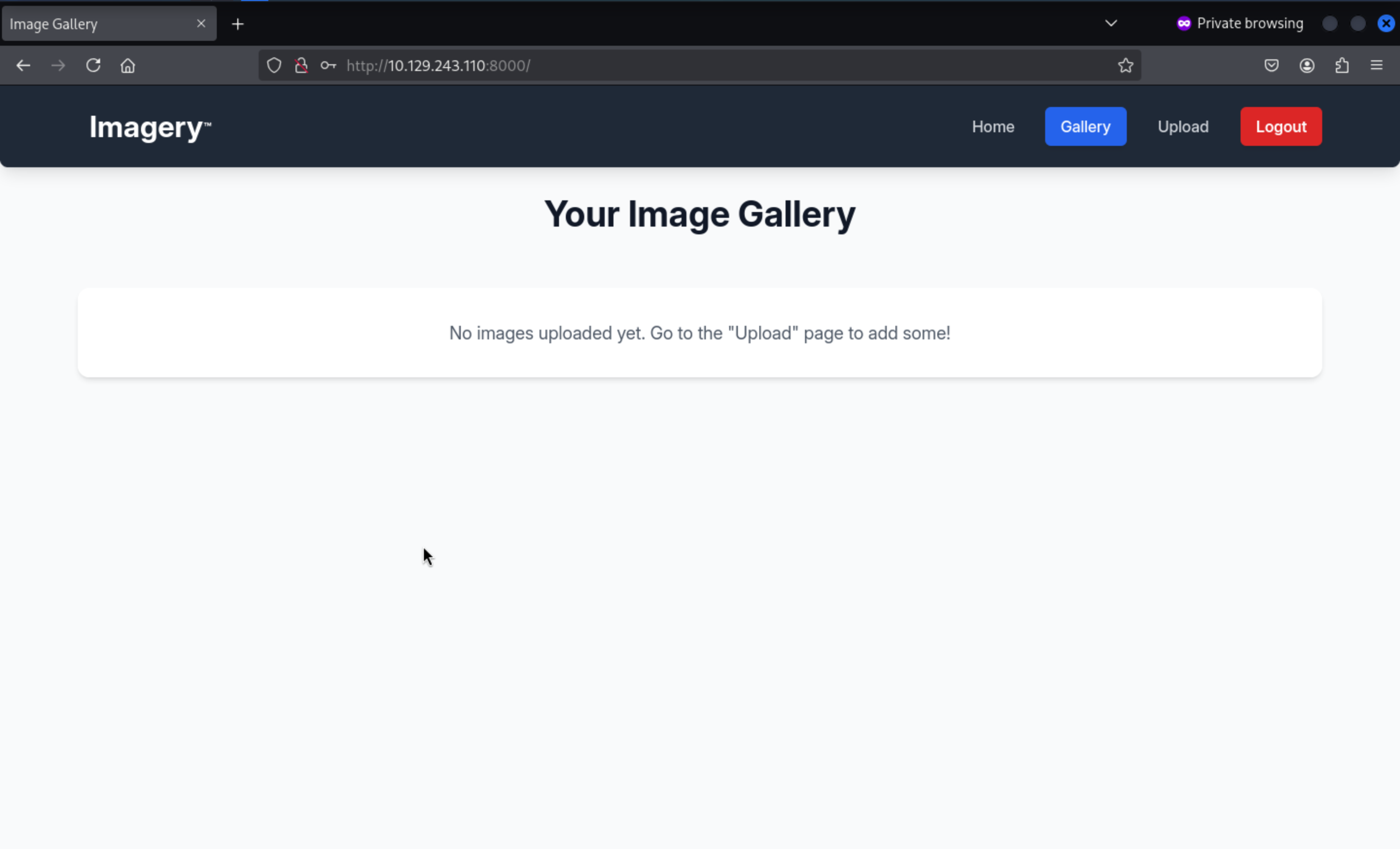Screen dimensions: 1400x849
Task: Click the tracking protection shield icon
Action: point(274,65)
